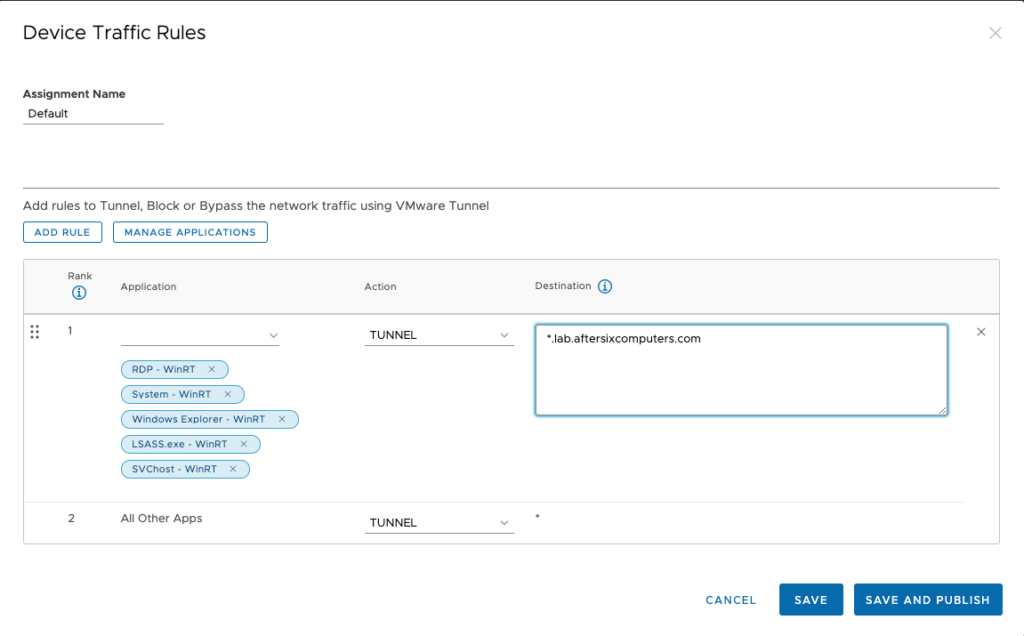This screenshot has height=636, width=1024.
Task: Remove the RDP - WinRT application tag
Action: [x=212, y=369]
